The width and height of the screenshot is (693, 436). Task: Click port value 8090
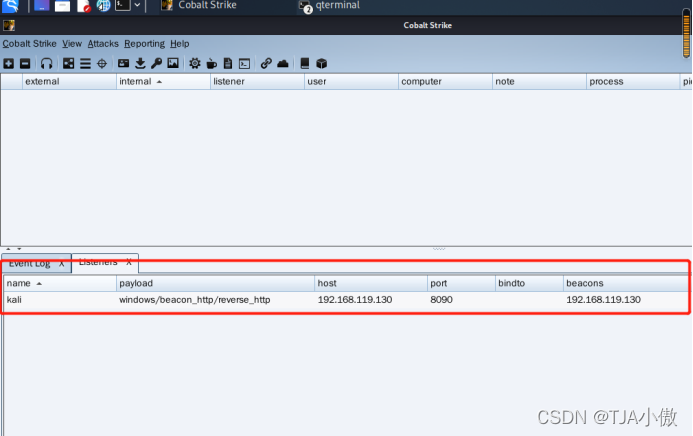441,300
